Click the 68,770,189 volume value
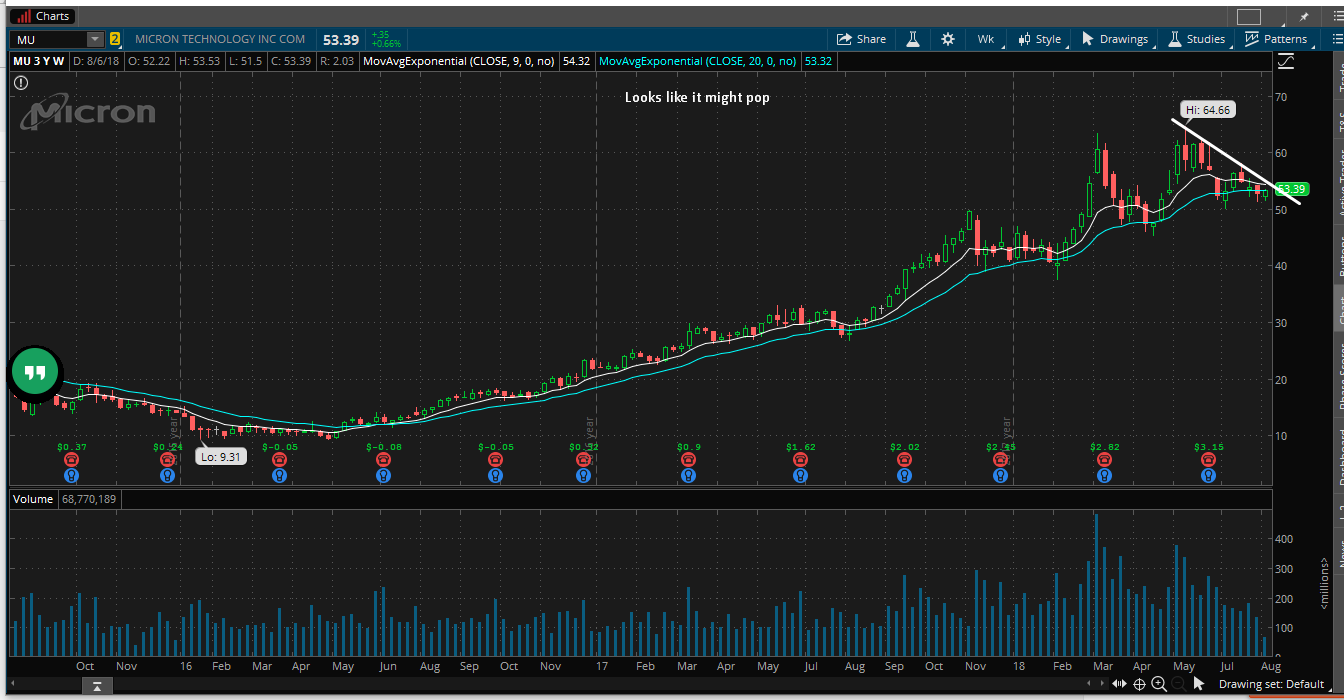 pyautogui.click(x=87, y=498)
